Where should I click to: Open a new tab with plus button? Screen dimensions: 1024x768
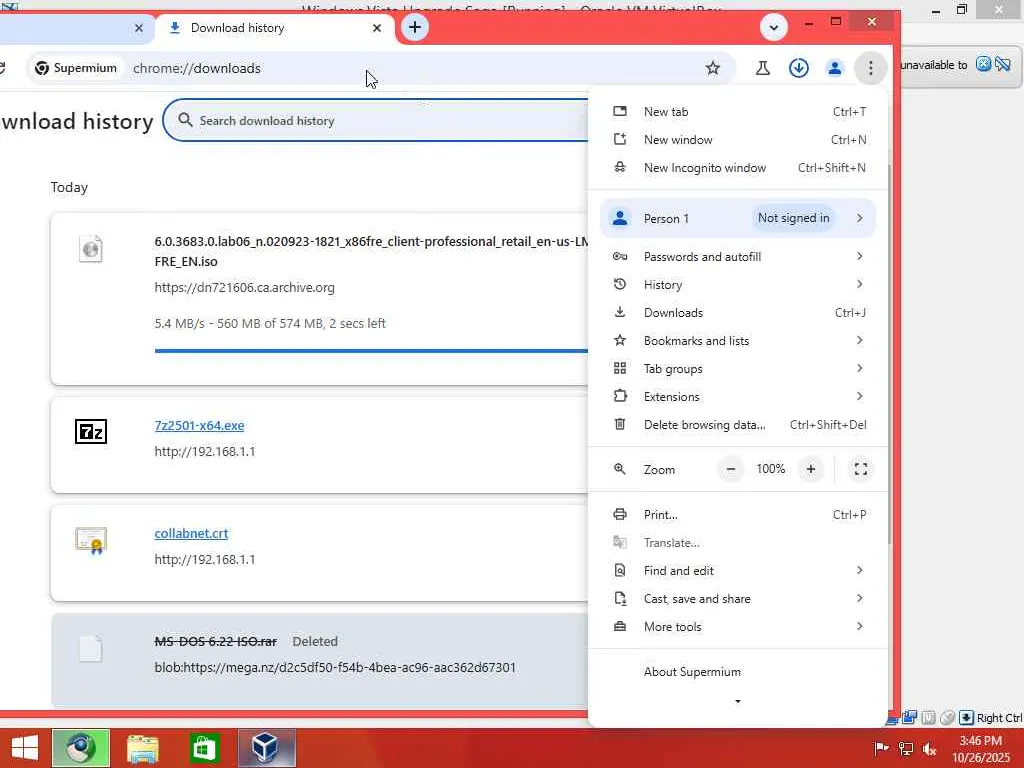415,27
